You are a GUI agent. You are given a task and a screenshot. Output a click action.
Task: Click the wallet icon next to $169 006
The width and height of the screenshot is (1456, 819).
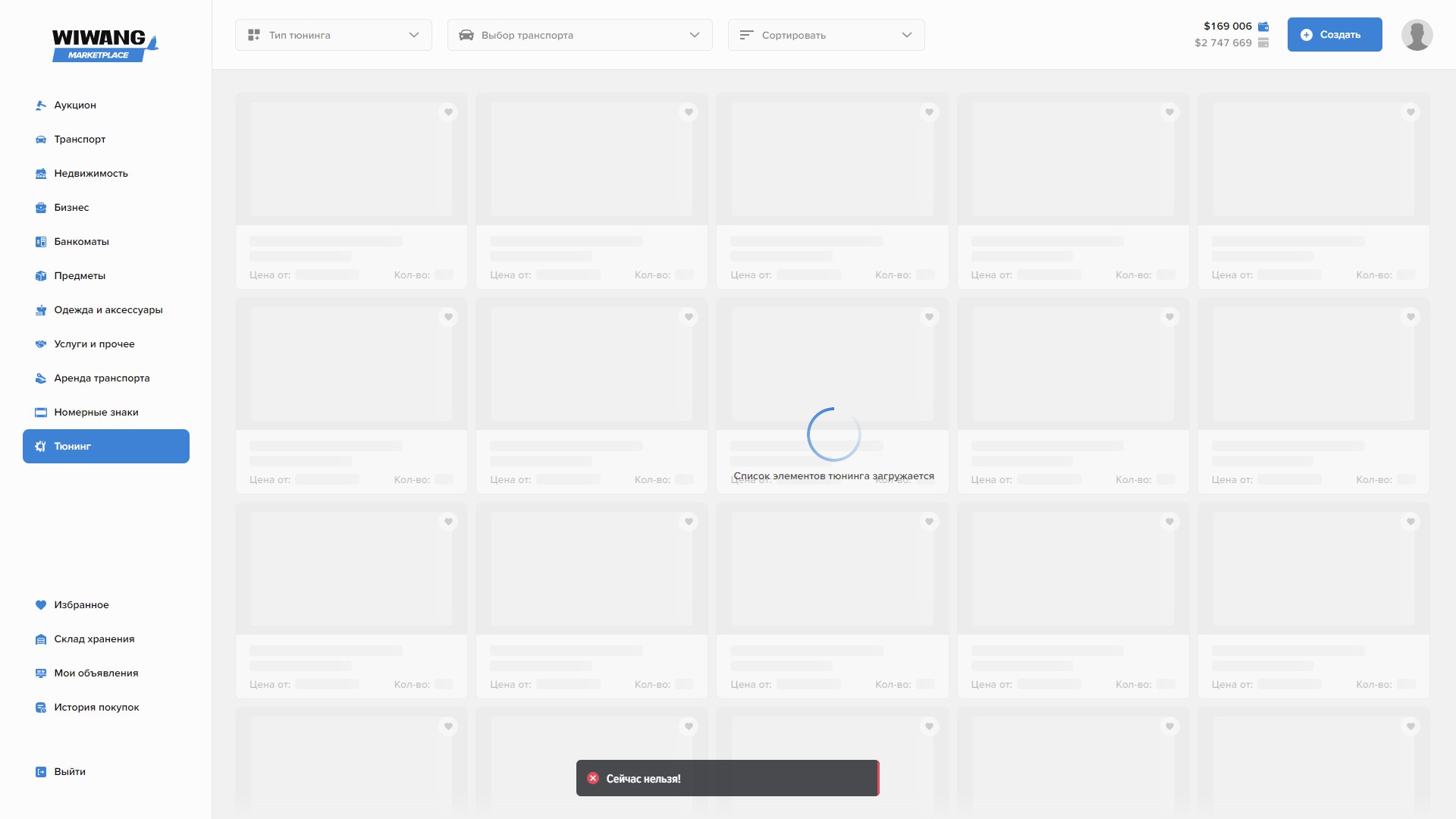tap(1263, 27)
